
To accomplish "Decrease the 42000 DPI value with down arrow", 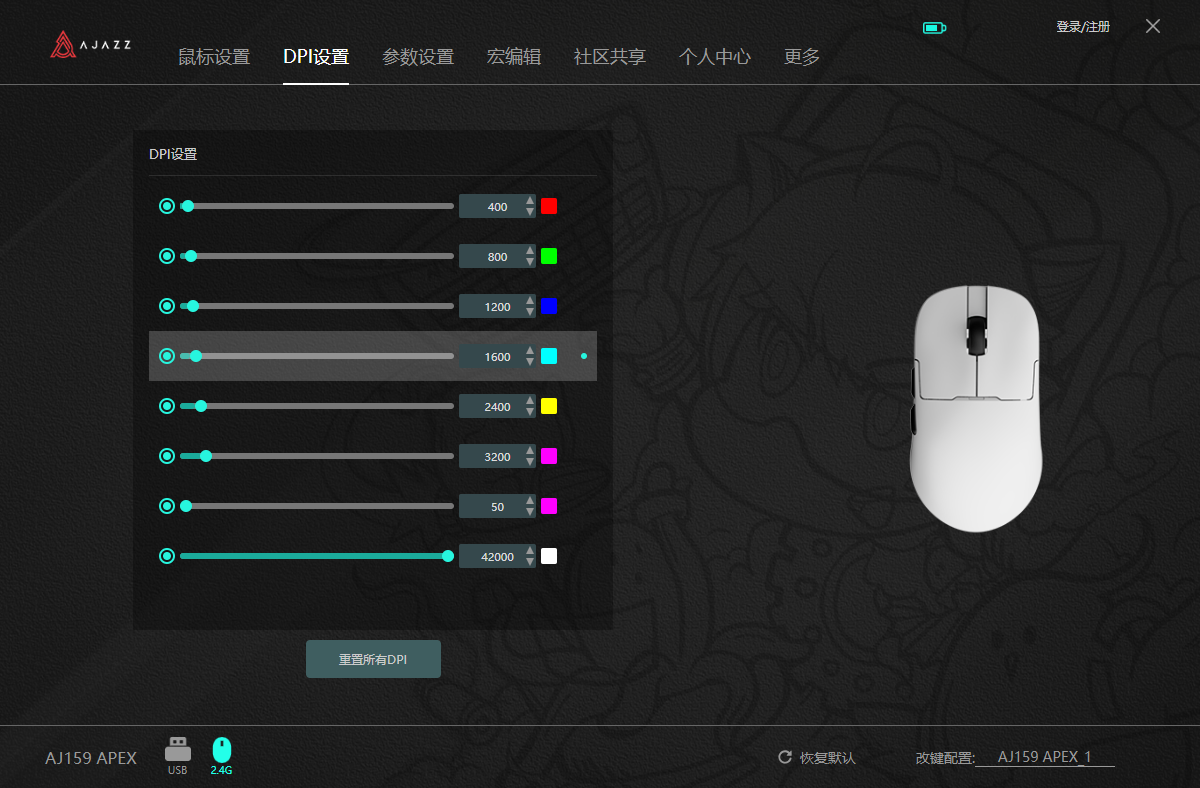I will click(x=530, y=562).
